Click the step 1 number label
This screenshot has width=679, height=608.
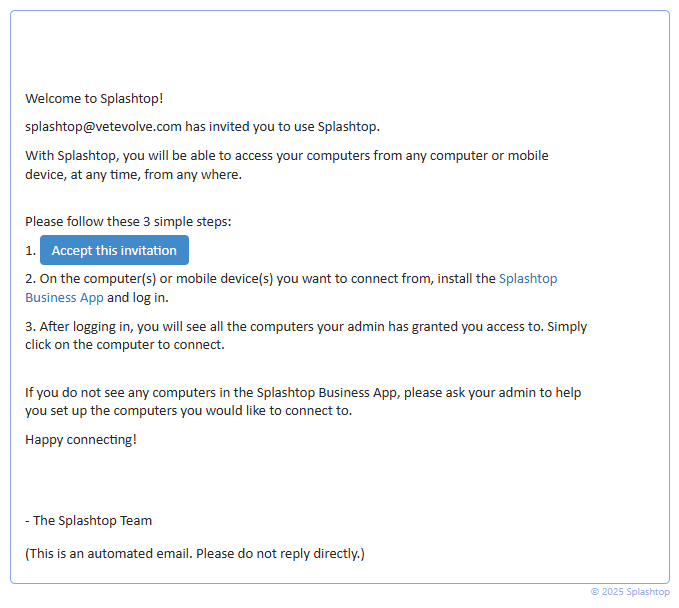tap(31, 251)
